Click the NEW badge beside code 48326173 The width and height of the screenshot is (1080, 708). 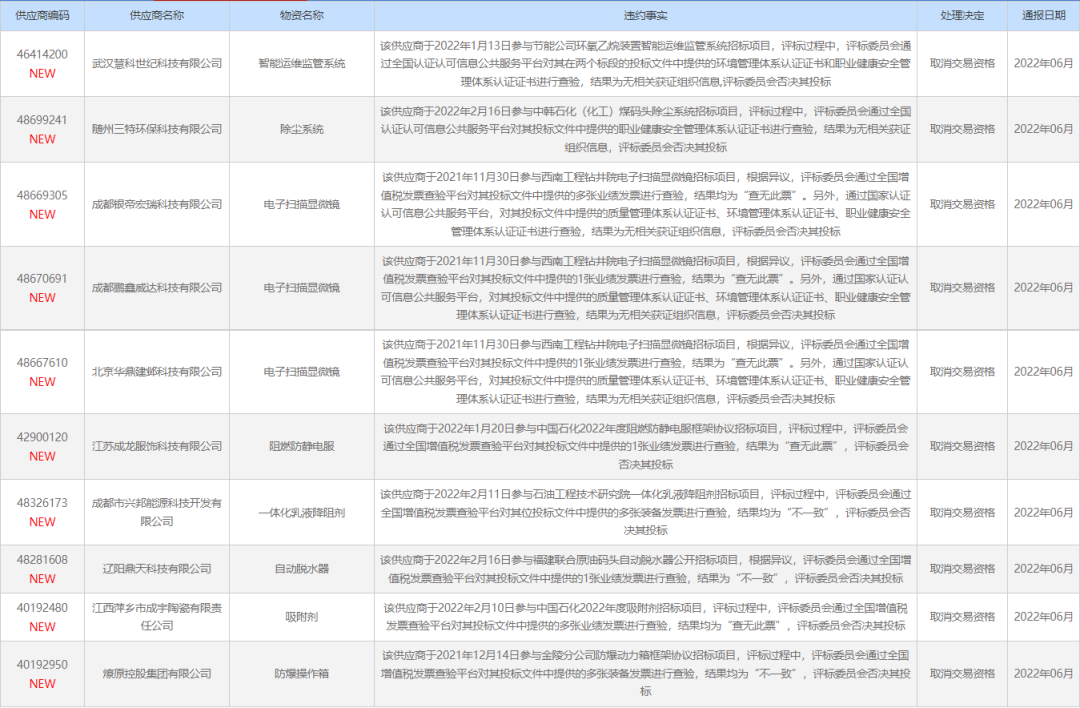(x=45, y=524)
